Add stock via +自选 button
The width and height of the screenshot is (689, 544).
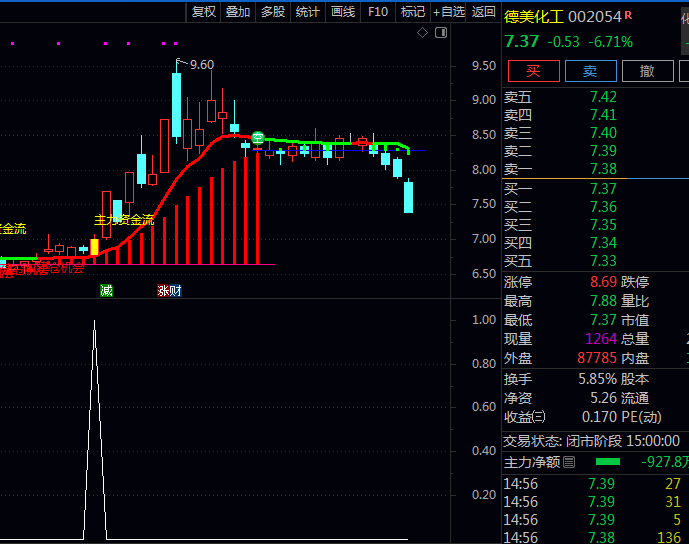coord(449,12)
